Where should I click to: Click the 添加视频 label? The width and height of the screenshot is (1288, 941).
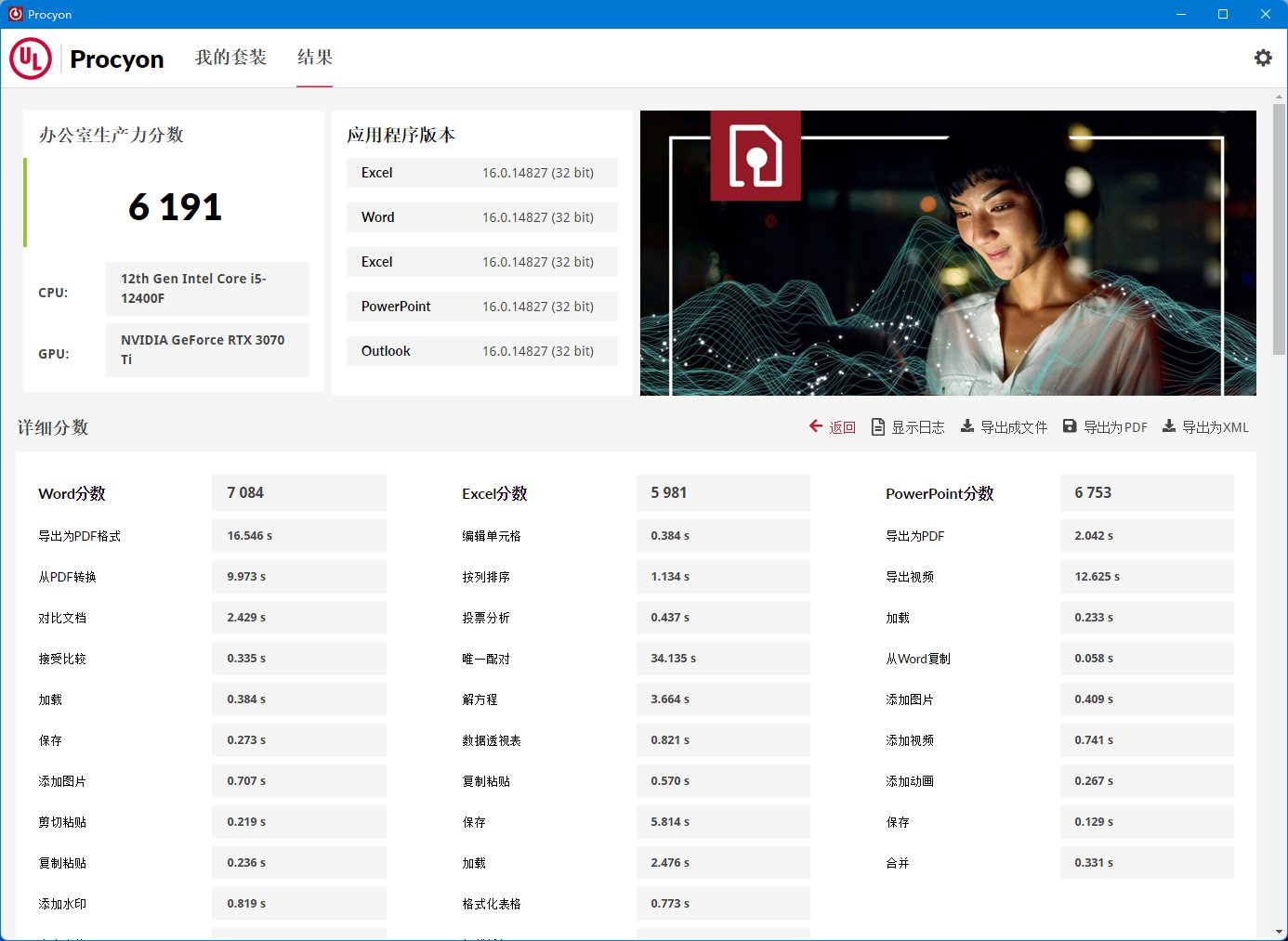coord(910,740)
